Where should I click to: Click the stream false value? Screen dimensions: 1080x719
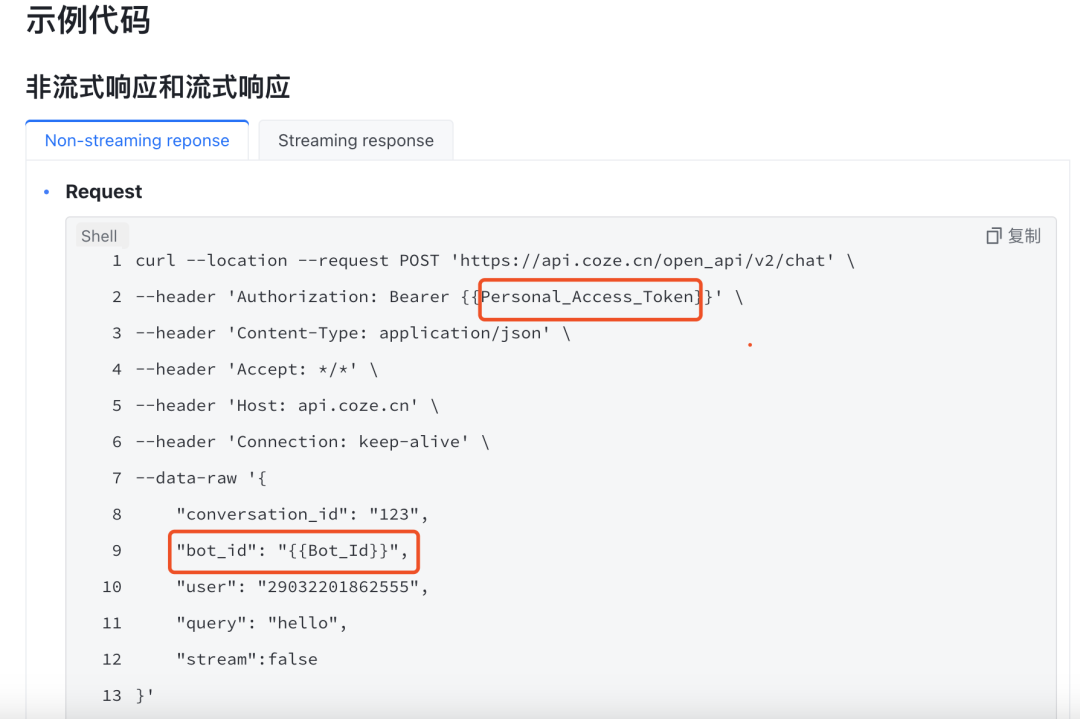tap(293, 659)
